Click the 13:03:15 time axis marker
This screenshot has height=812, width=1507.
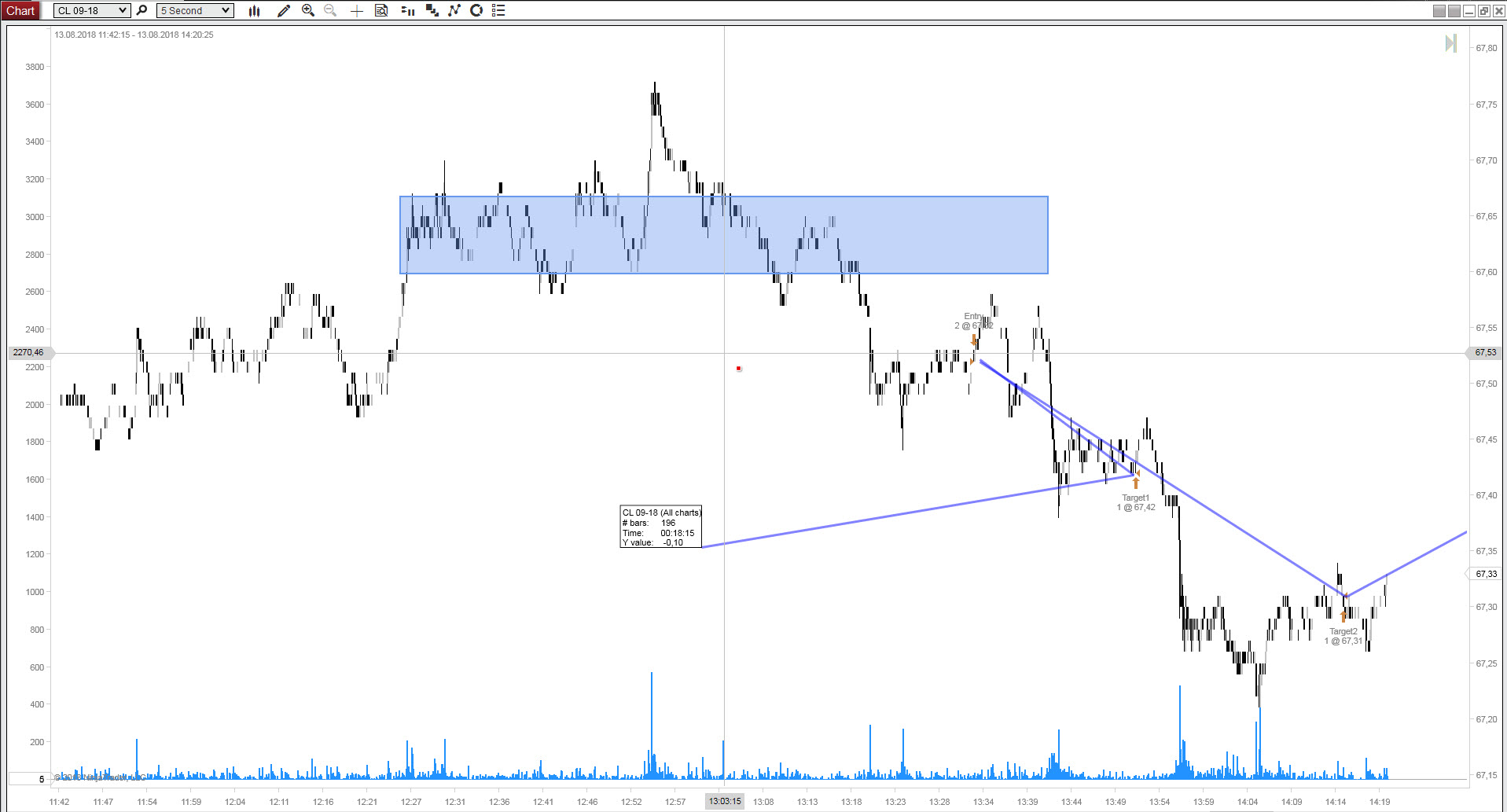coord(724,802)
